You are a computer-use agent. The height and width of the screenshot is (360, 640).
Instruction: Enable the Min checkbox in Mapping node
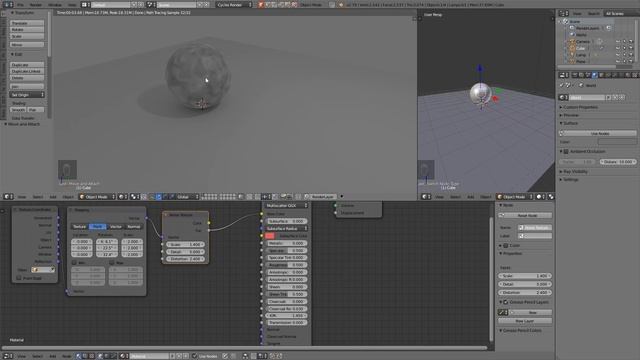[74, 263]
